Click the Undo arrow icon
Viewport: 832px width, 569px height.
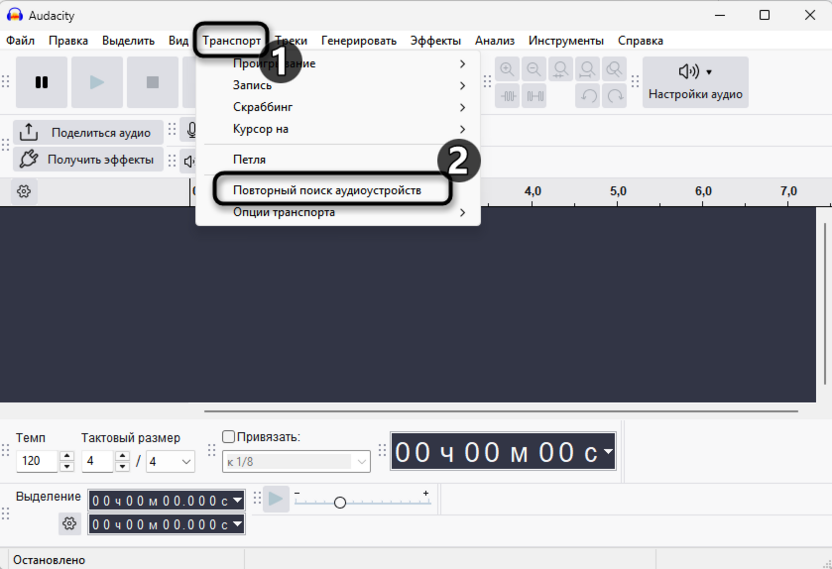(588, 96)
